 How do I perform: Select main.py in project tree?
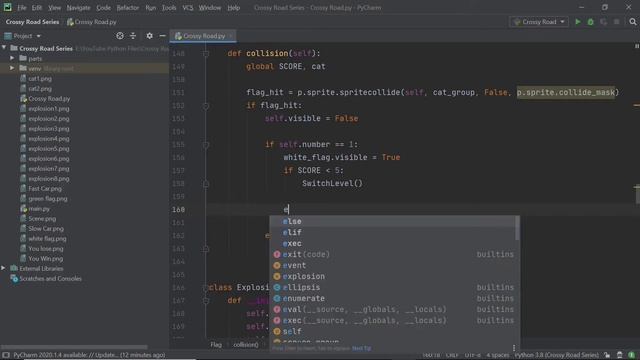39,209
